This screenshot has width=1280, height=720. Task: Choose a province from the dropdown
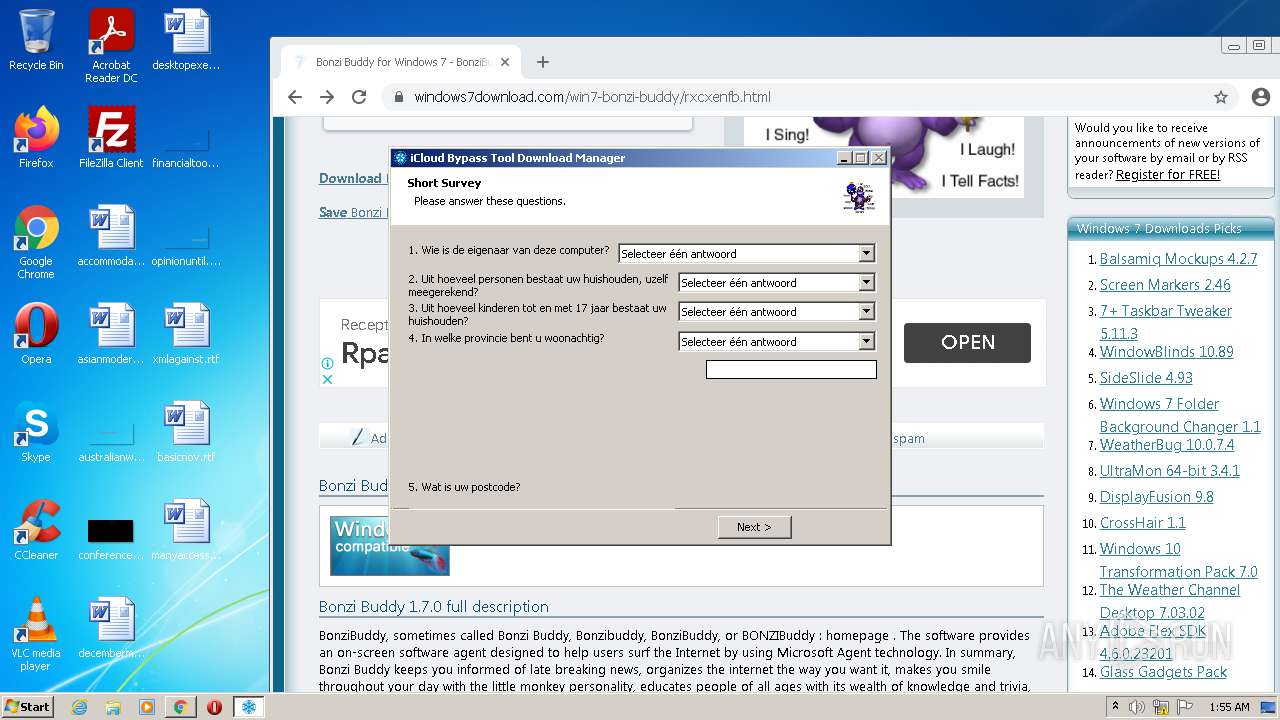click(x=777, y=342)
